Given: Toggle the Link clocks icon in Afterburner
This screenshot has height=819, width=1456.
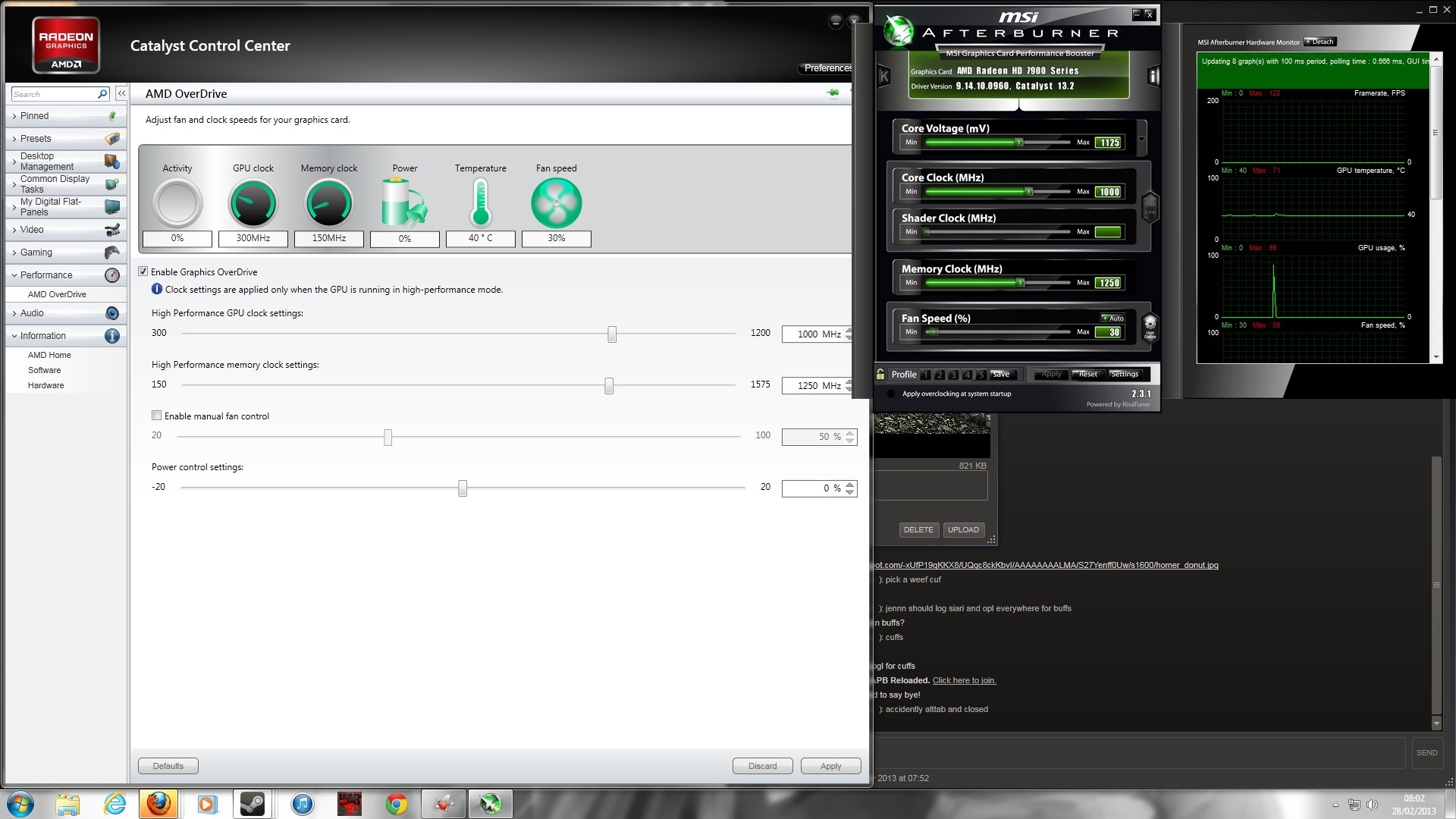Looking at the screenshot, I should click(x=1150, y=206).
